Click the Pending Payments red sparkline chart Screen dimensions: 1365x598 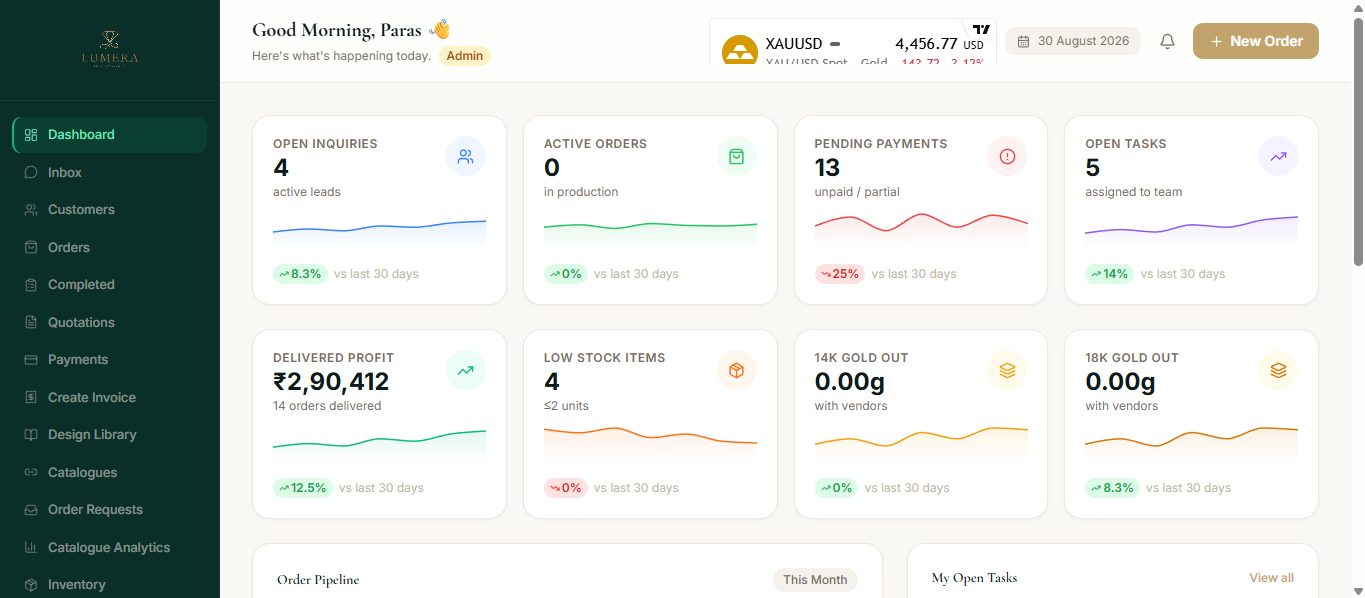[x=921, y=231]
